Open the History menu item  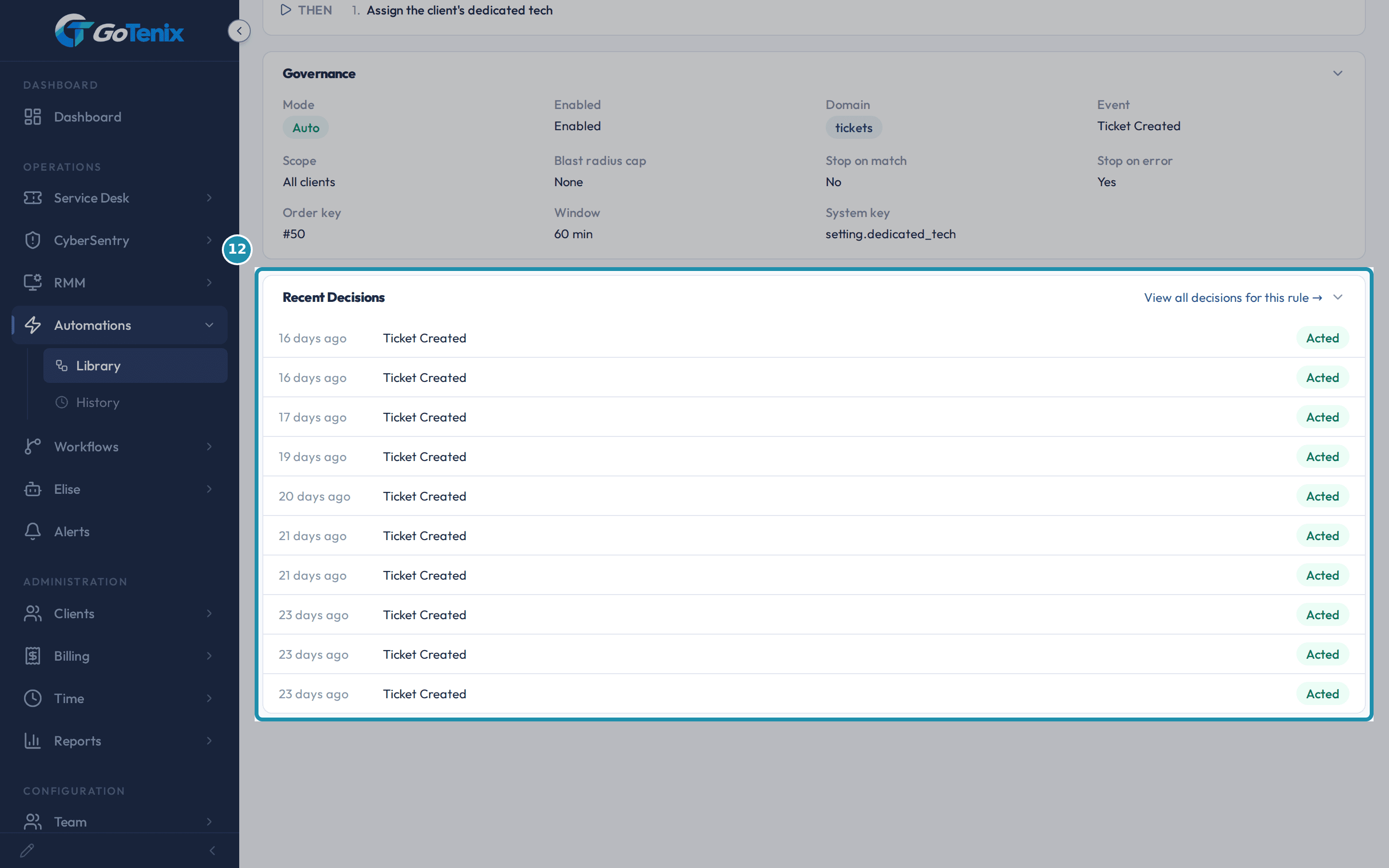point(136,403)
